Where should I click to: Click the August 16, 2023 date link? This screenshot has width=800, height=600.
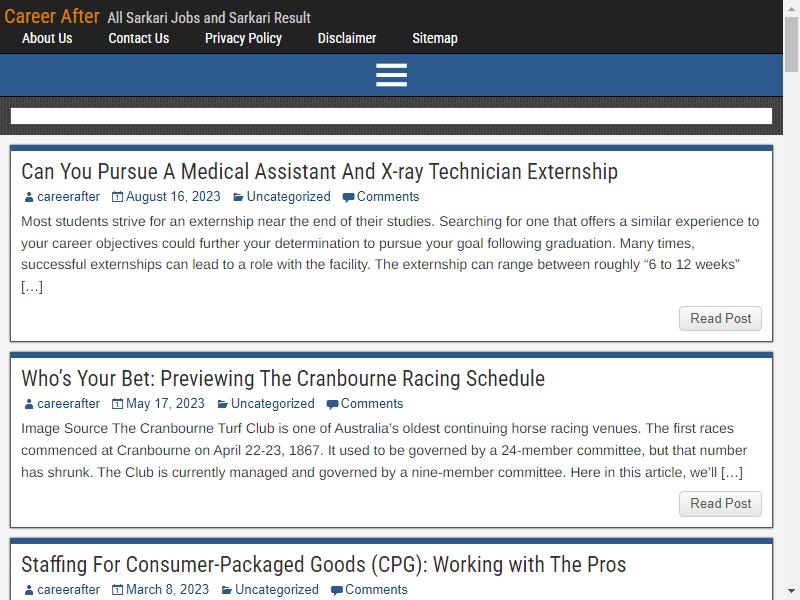173,196
